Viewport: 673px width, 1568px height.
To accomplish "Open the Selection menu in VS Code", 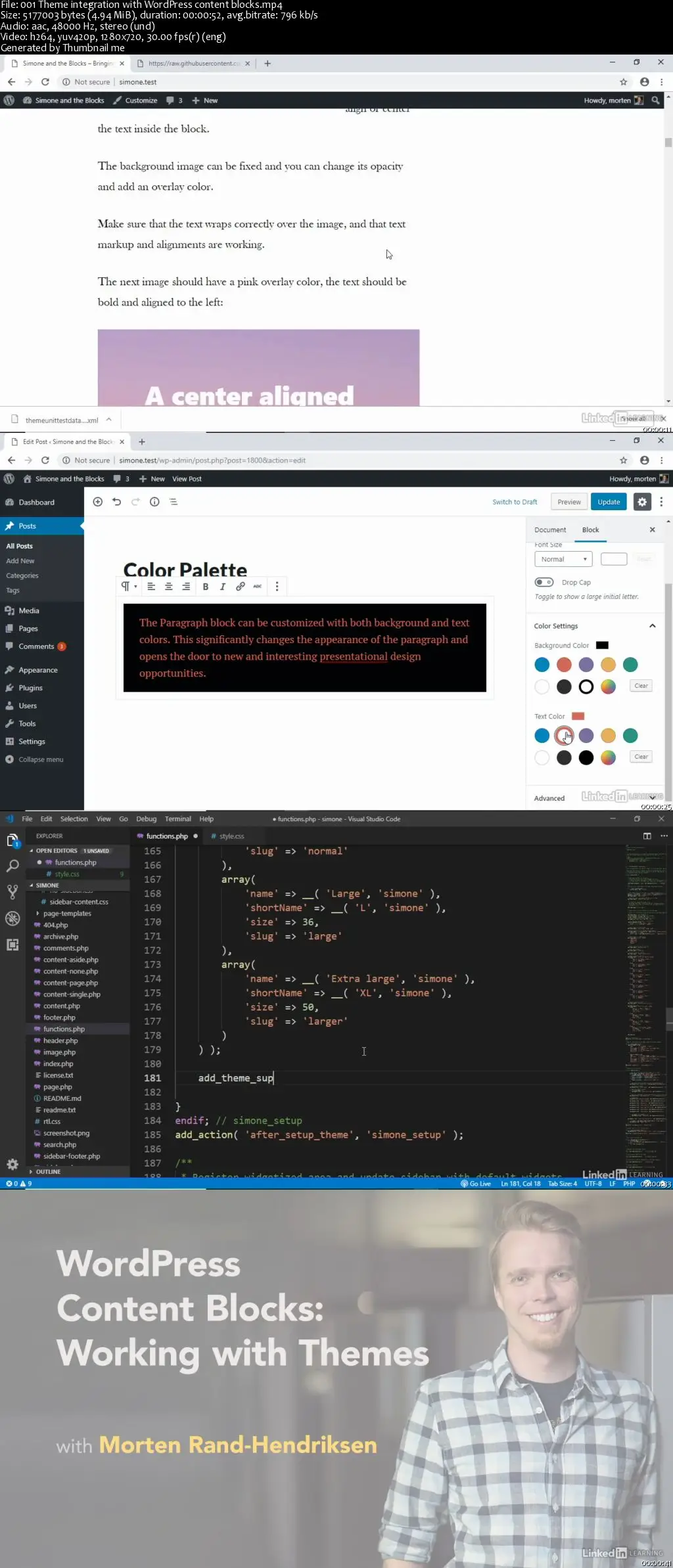I will pyautogui.click(x=74, y=819).
